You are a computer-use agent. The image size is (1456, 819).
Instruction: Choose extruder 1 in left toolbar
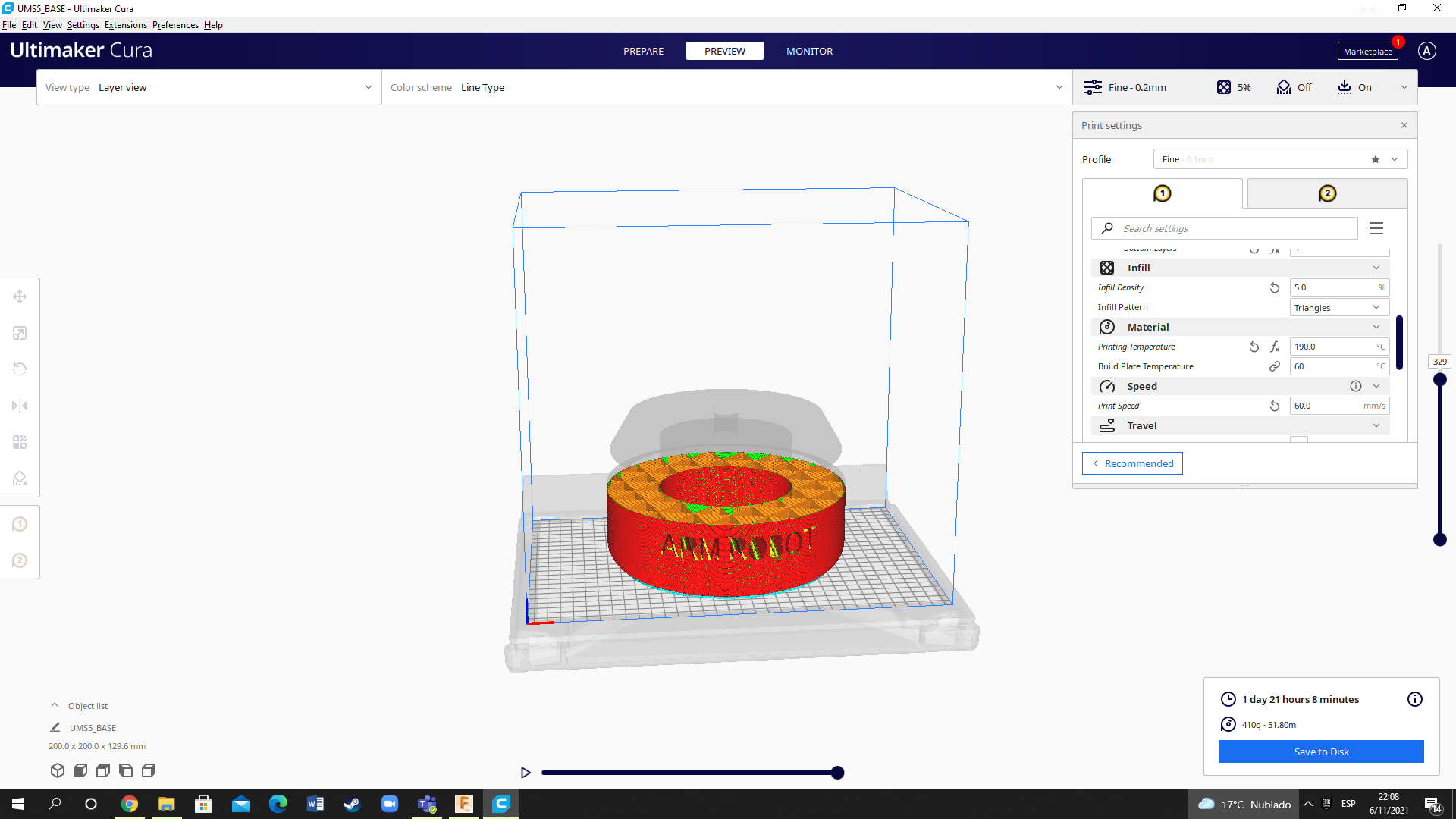[x=20, y=524]
